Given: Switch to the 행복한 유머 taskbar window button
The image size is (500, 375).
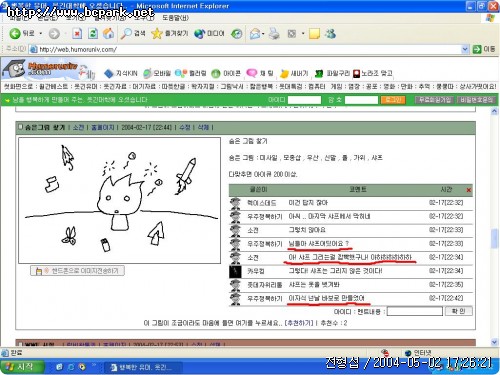Looking at the screenshot, I should [x=143, y=367].
